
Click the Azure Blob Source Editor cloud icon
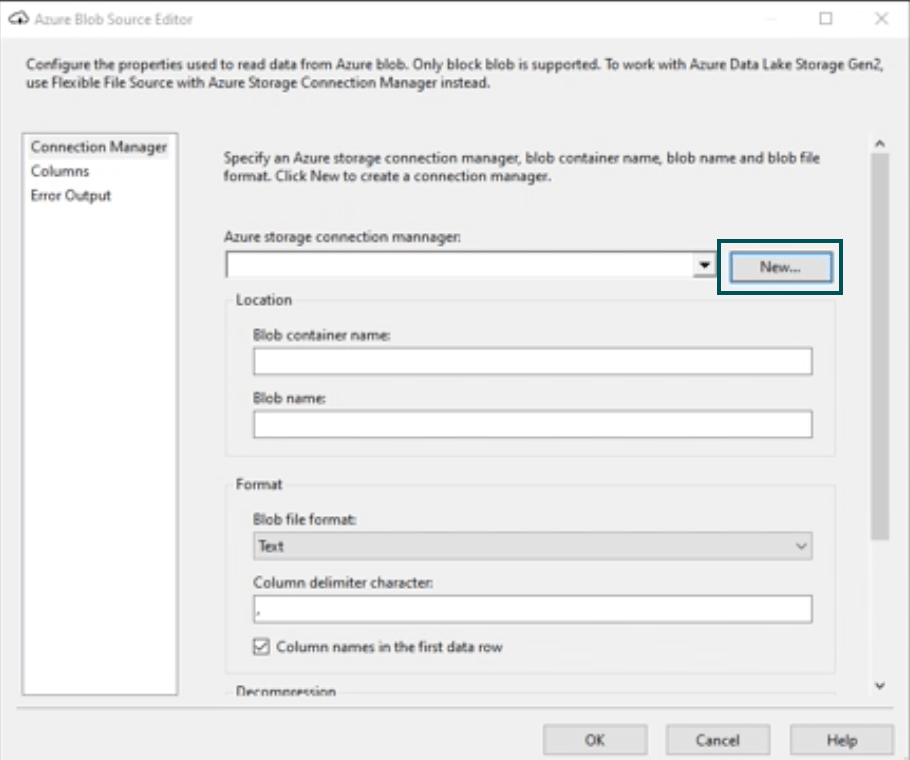[19, 19]
